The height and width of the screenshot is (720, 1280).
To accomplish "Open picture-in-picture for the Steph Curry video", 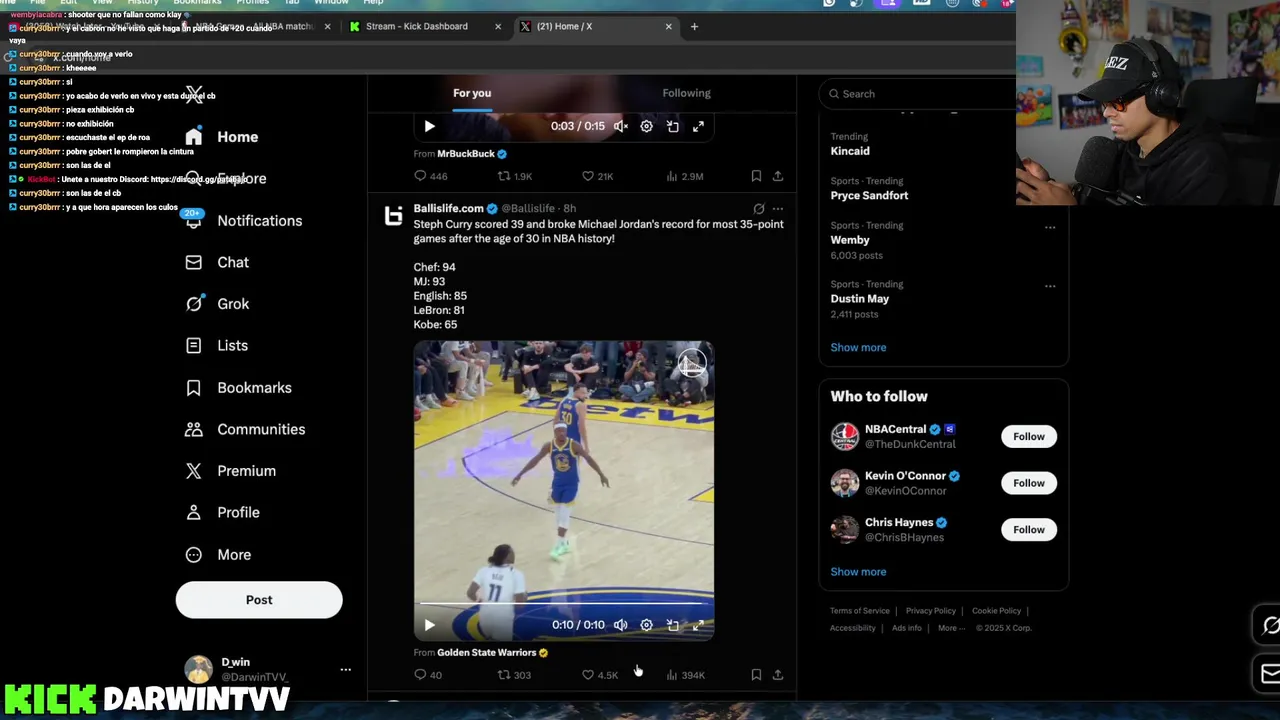I will click(673, 625).
